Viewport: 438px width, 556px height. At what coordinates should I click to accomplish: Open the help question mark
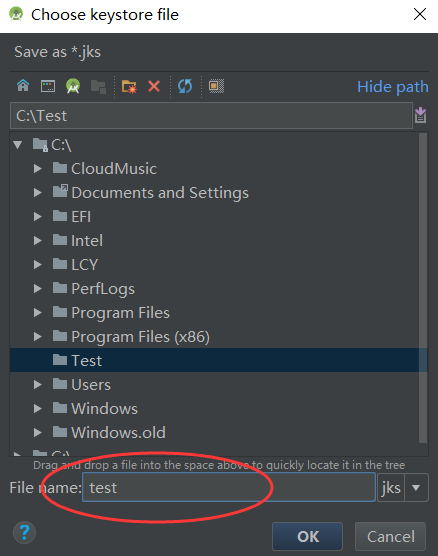(x=24, y=532)
